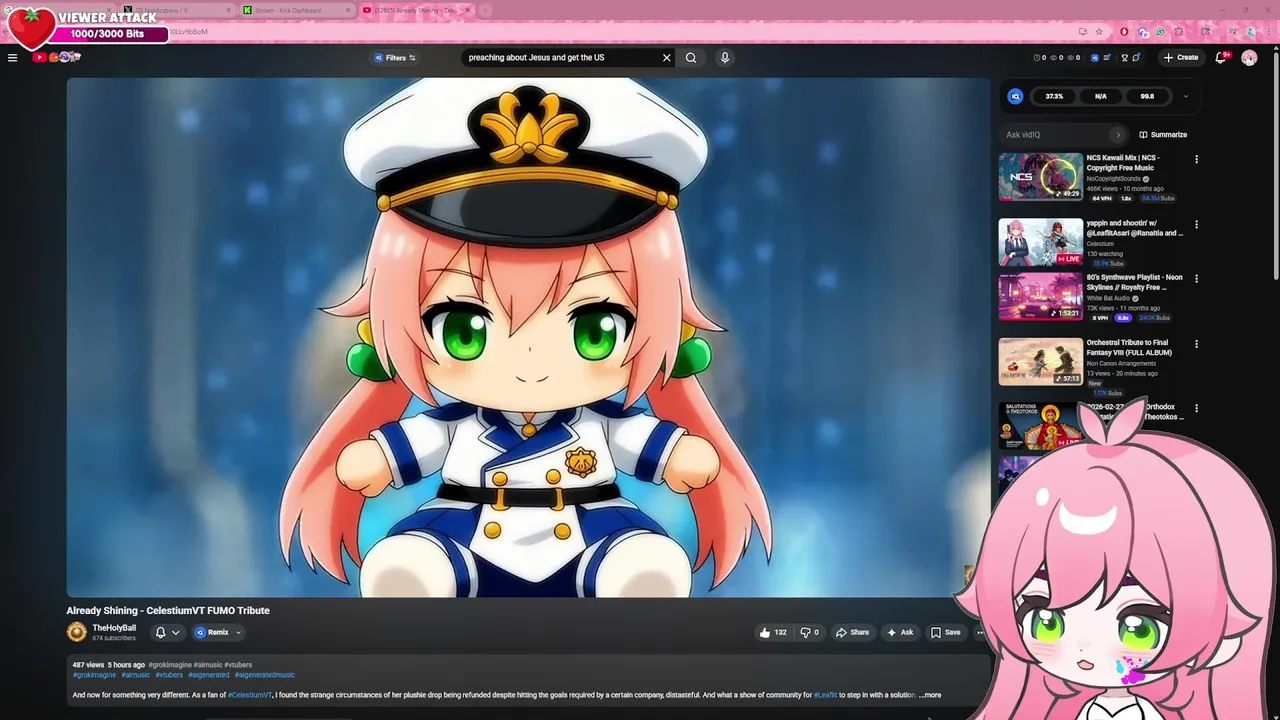Open options for Orchestral Tribute video
The width and height of the screenshot is (1280, 720).
pyautogui.click(x=1196, y=343)
